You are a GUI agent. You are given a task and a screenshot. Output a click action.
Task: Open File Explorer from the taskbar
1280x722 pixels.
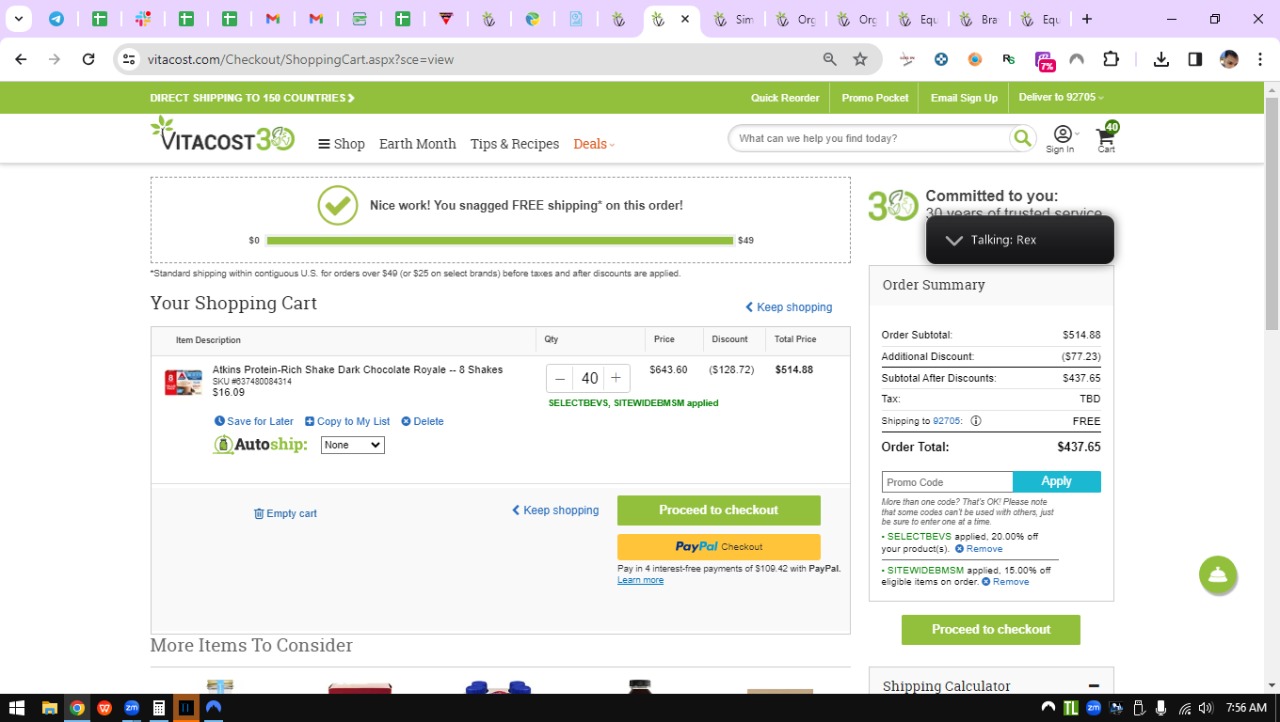(x=49, y=708)
